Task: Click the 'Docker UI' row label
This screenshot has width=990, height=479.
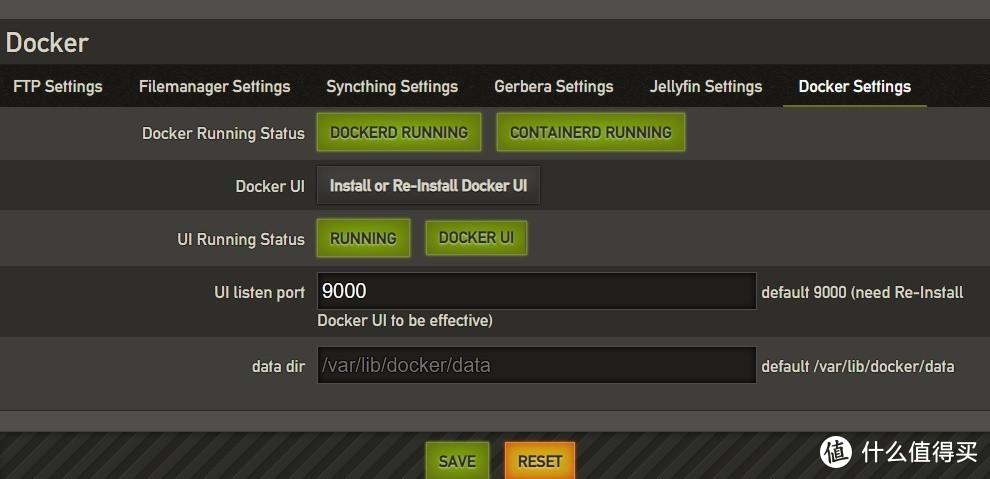Action: (x=270, y=186)
